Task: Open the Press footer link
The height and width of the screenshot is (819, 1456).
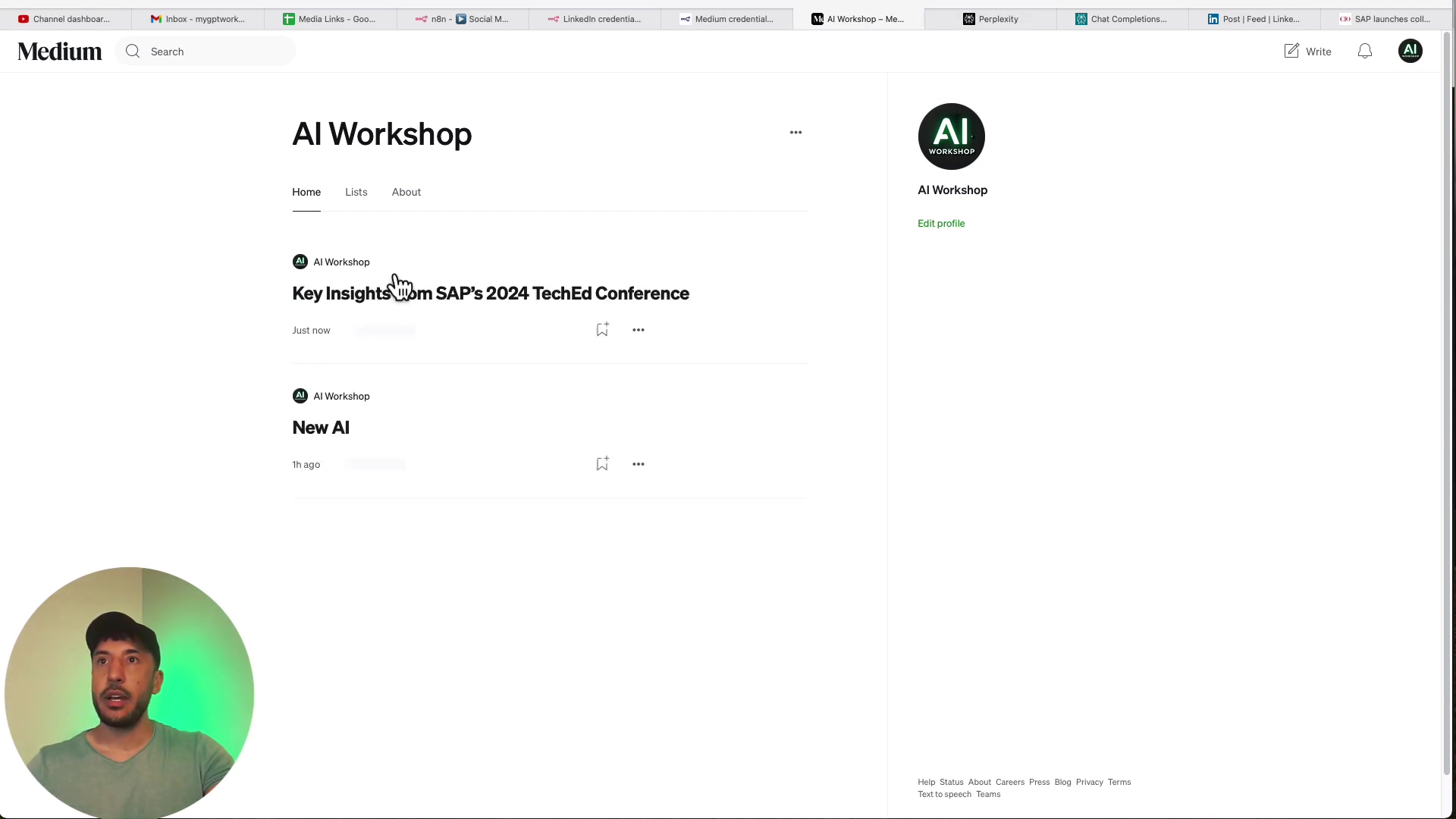Action: [x=1039, y=782]
